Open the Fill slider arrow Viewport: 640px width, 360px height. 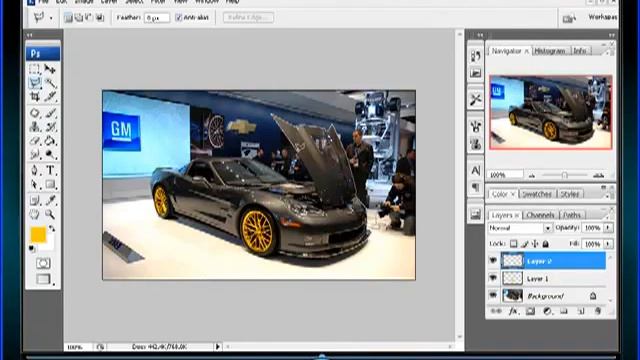coord(608,244)
